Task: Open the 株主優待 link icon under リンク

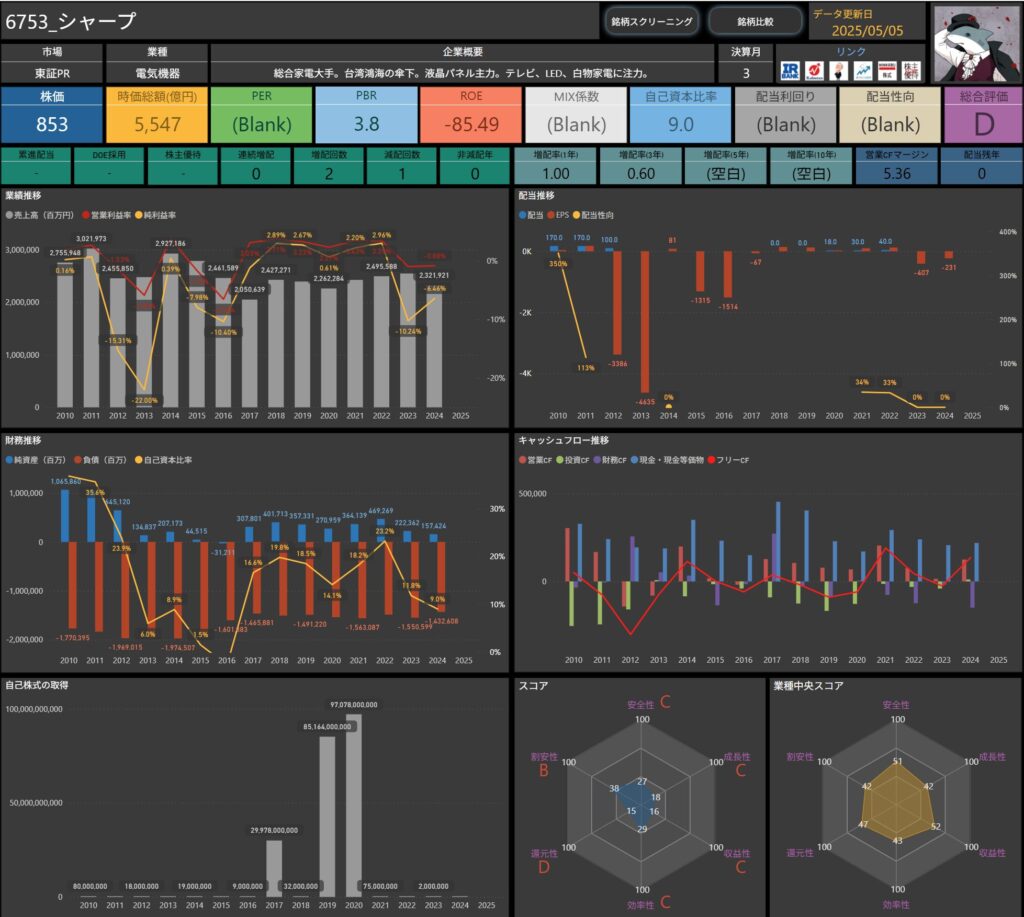Action: (x=911, y=71)
